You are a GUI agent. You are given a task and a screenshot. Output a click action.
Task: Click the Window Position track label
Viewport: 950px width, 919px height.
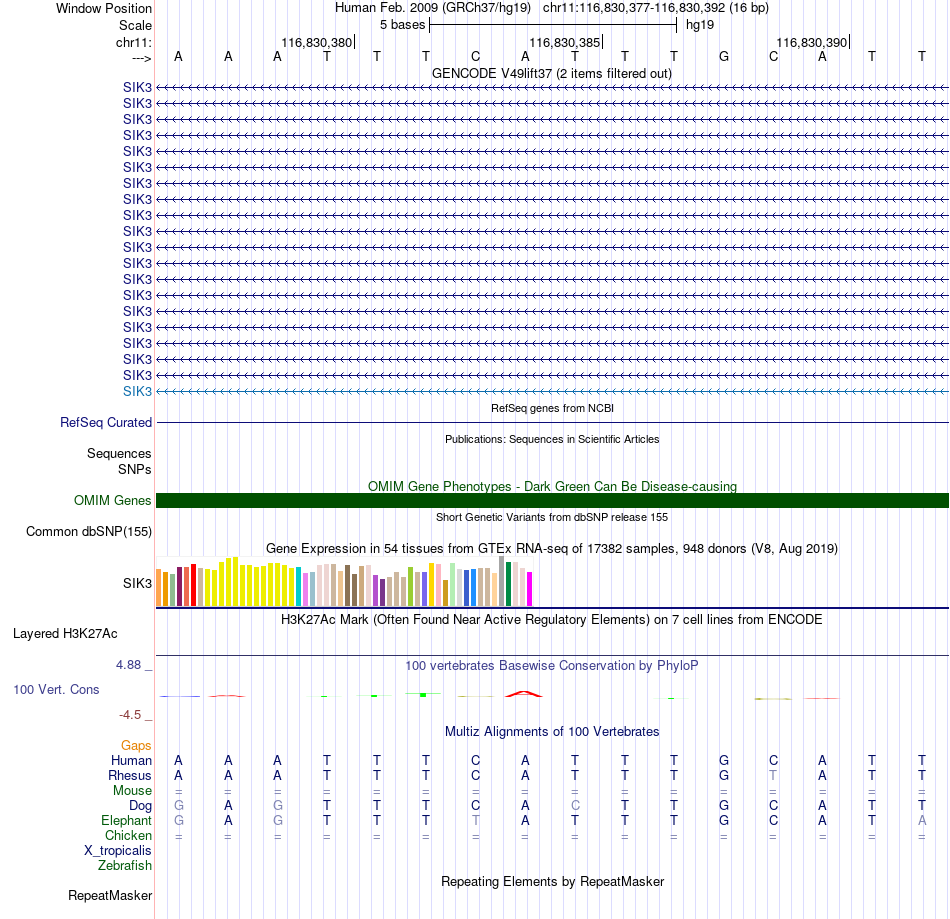(x=104, y=8)
